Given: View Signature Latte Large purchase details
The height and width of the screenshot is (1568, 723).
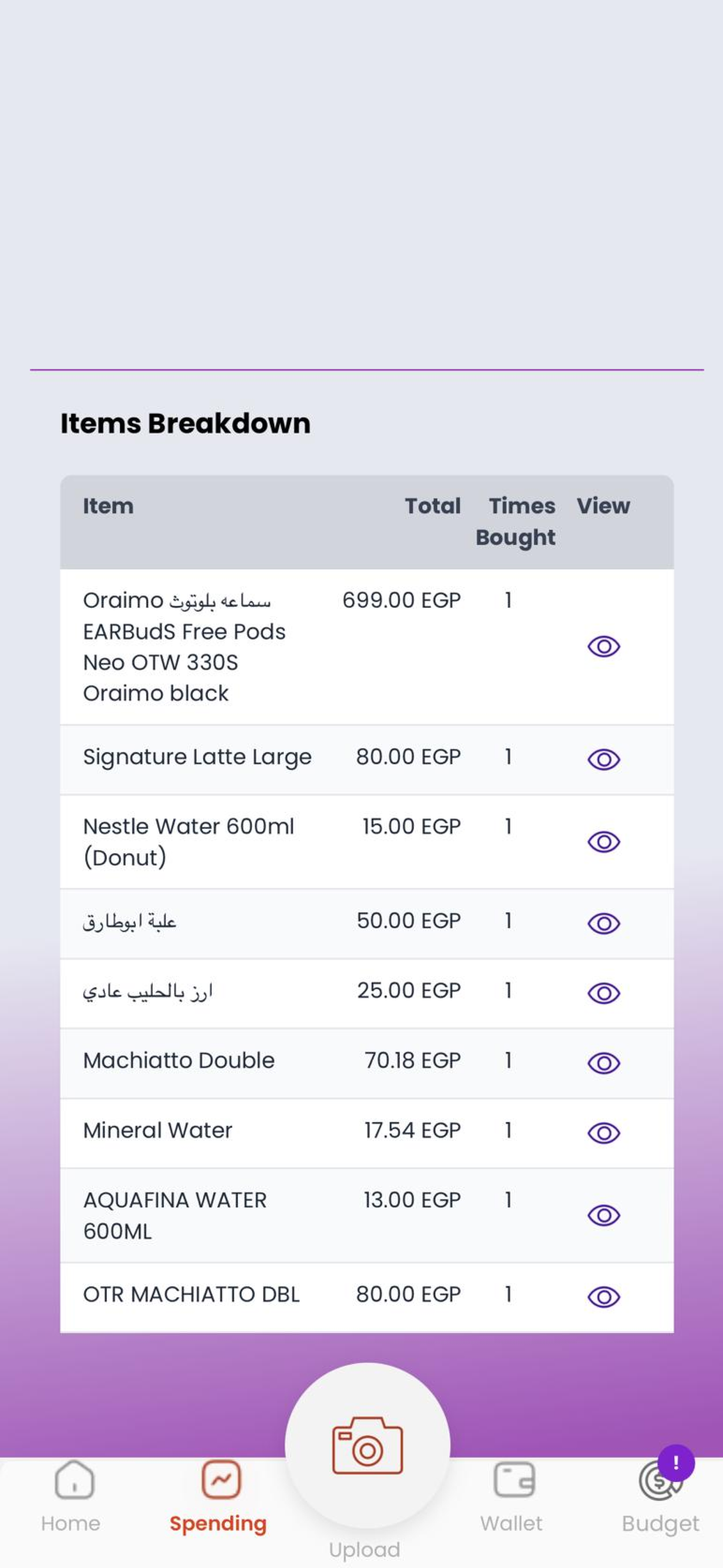Looking at the screenshot, I should (603, 759).
